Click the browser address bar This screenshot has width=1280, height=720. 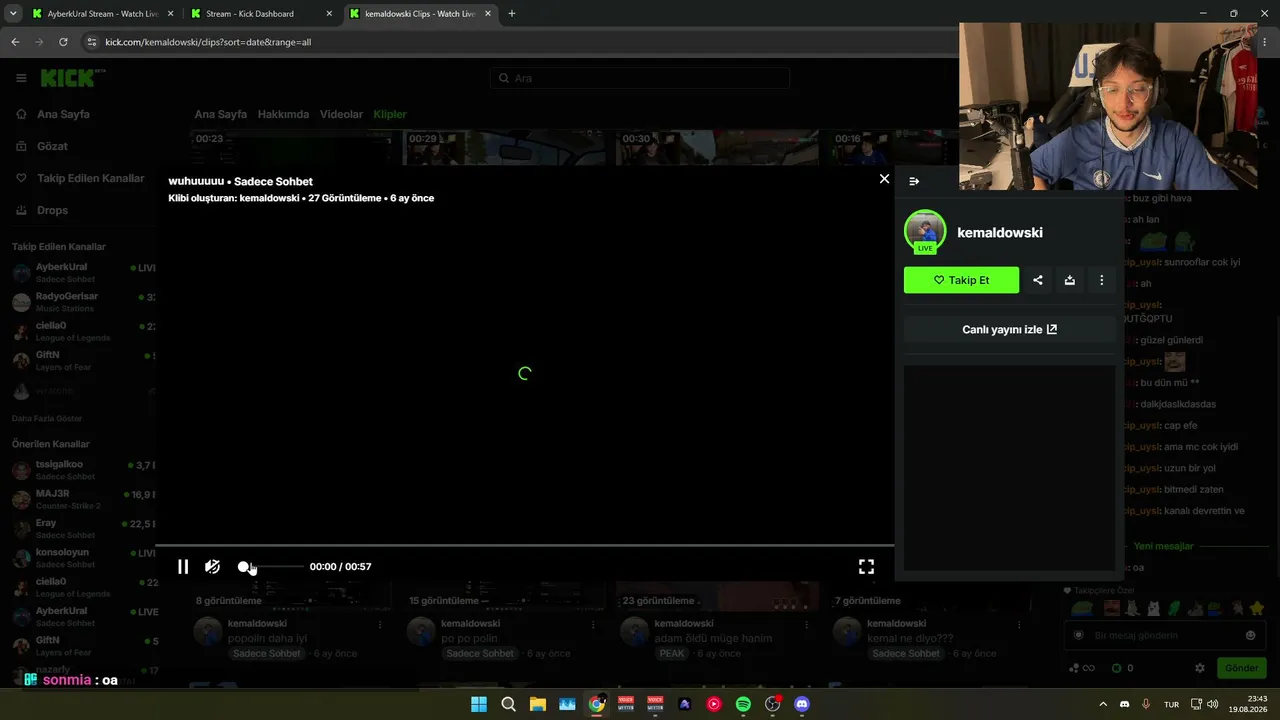pyautogui.click(x=520, y=42)
